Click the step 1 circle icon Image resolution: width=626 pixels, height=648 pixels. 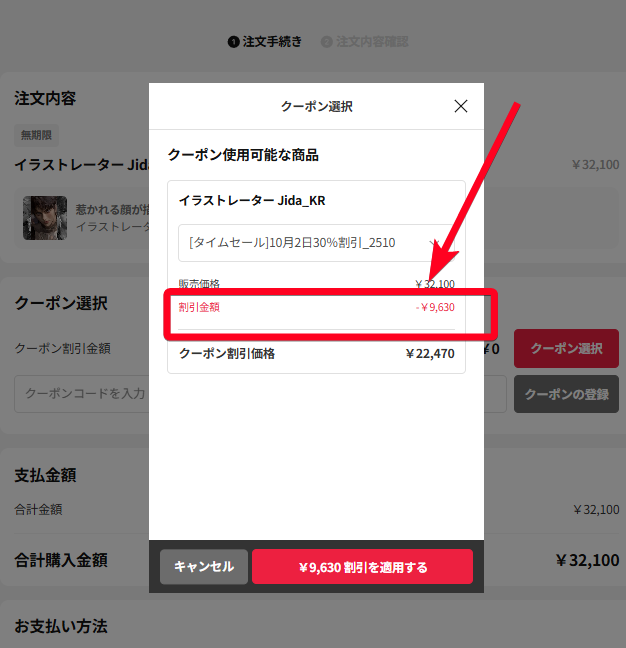[233, 42]
